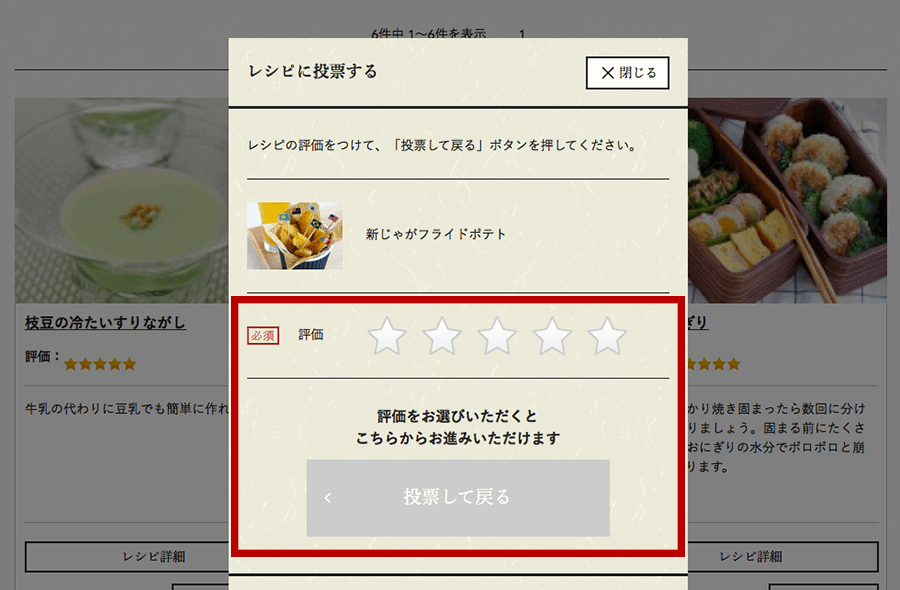The height and width of the screenshot is (590, 900).
Task: Click the 投票して戻る button
Action: point(458,498)
